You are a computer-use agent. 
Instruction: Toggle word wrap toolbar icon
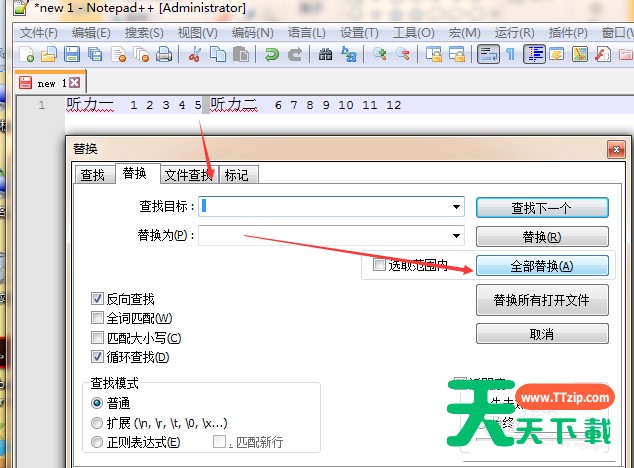[488, 54]
